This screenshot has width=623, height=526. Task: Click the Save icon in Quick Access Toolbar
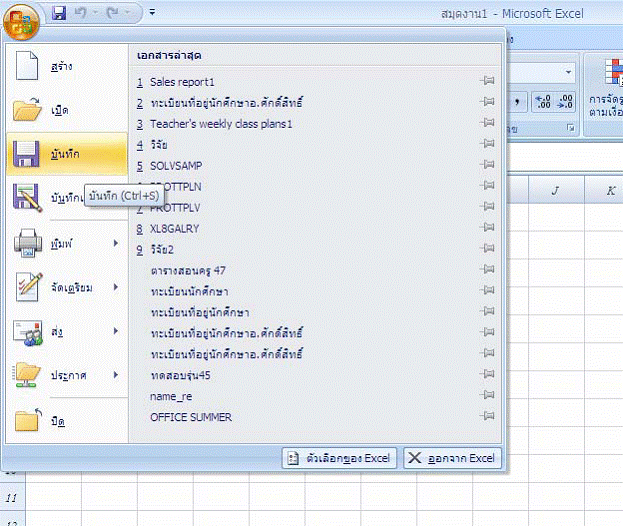(x=59, y=13)
